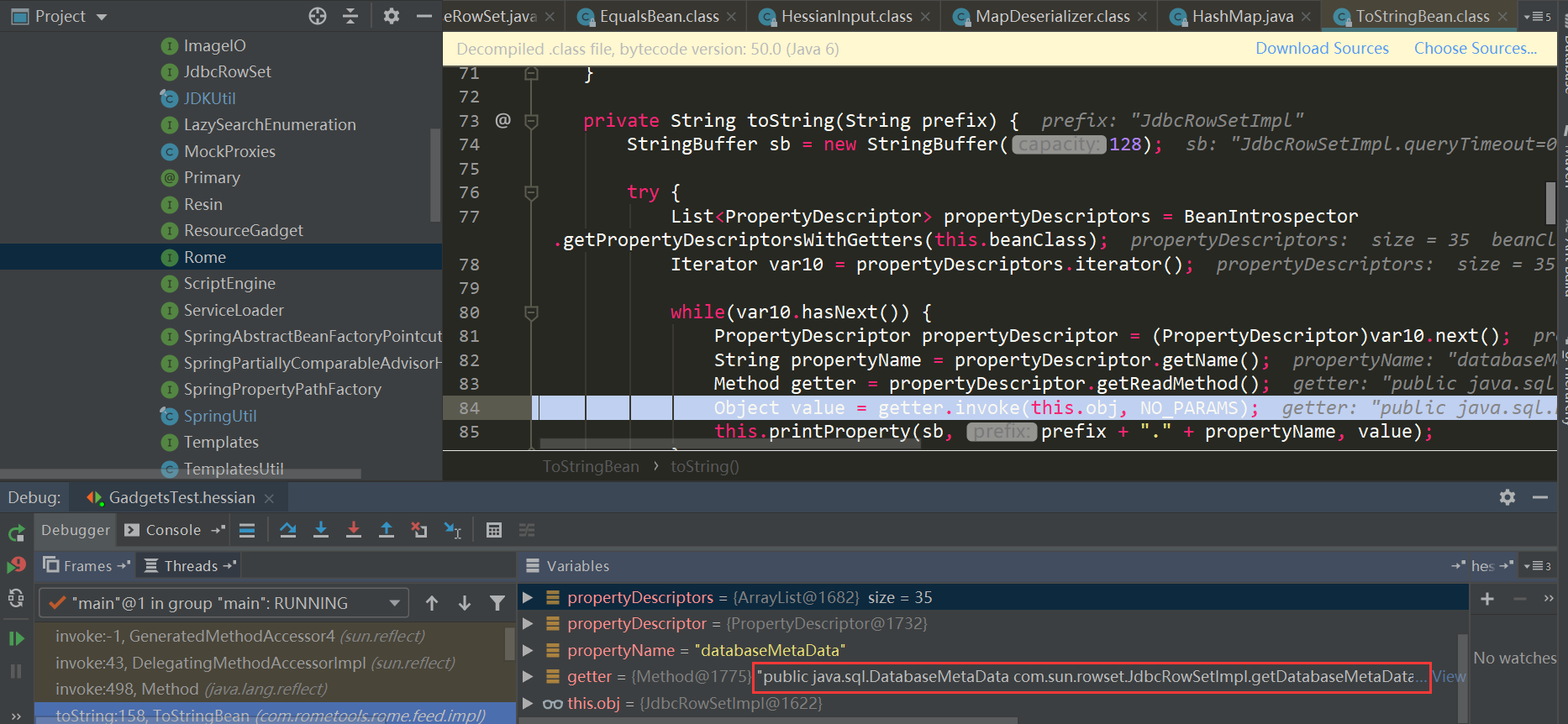Click the Download Sources link

(1322, 49)
